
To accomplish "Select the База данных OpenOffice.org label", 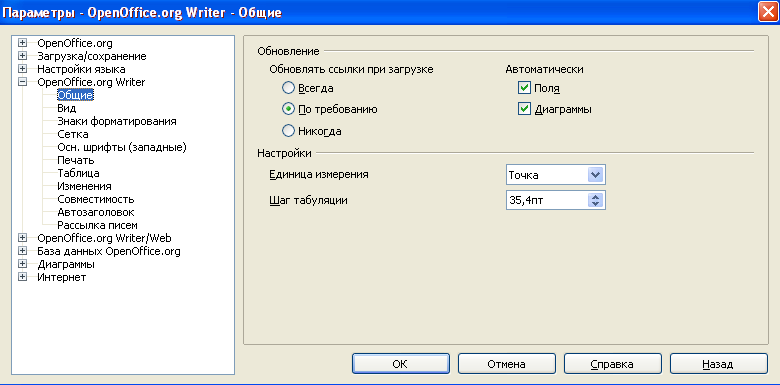I will click(x=108, y=251).
